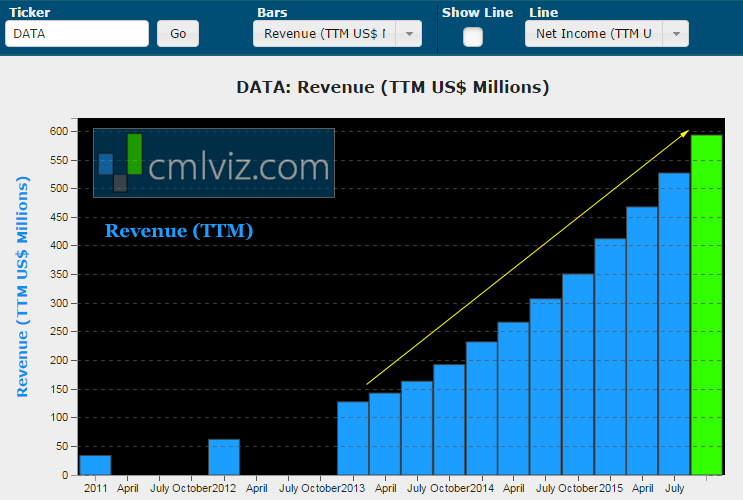Click the yellow trend arrow's arrowhead
The image size is (743, 500).
click(x=685, y=133)
